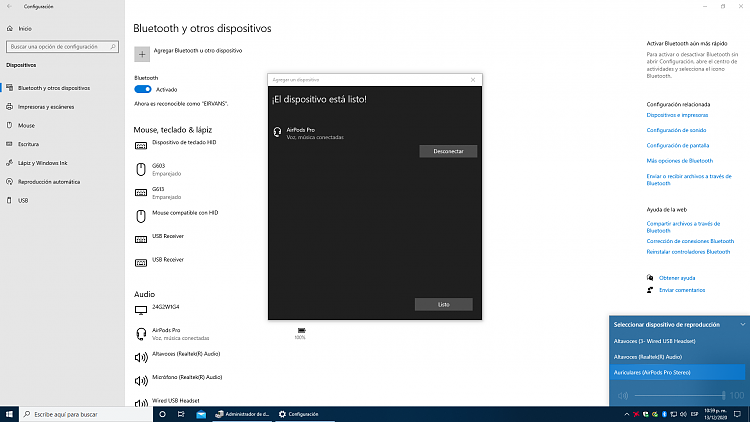Select AirPods Pro headset icon in dialog

[277, 132]
